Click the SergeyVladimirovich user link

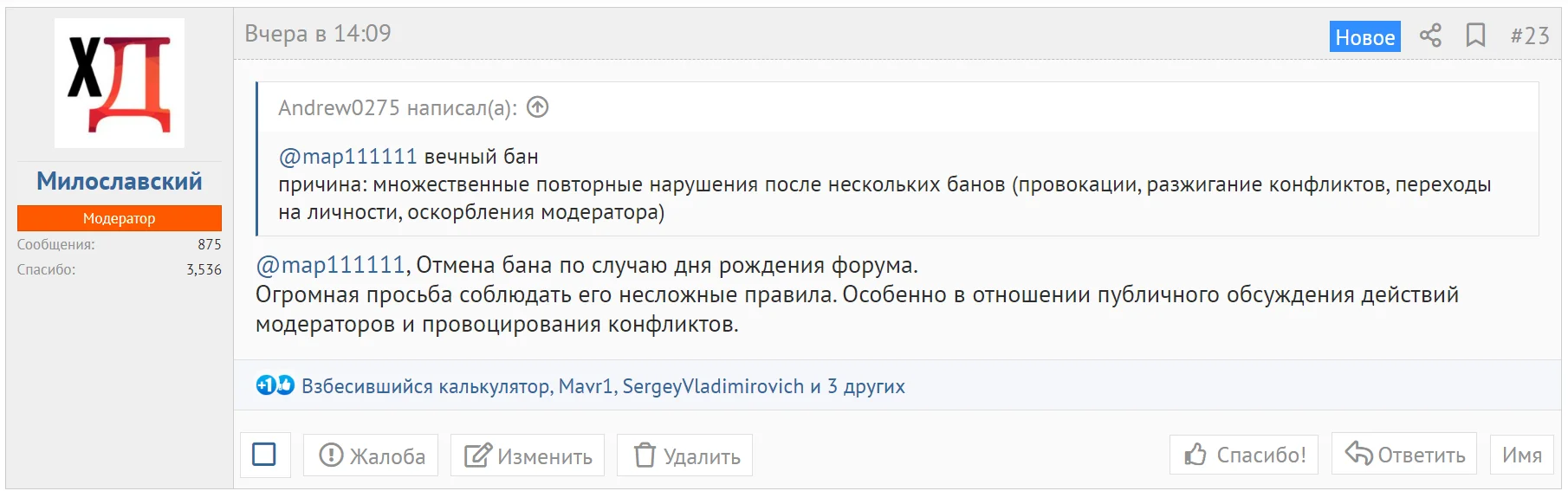coord(713,386)
